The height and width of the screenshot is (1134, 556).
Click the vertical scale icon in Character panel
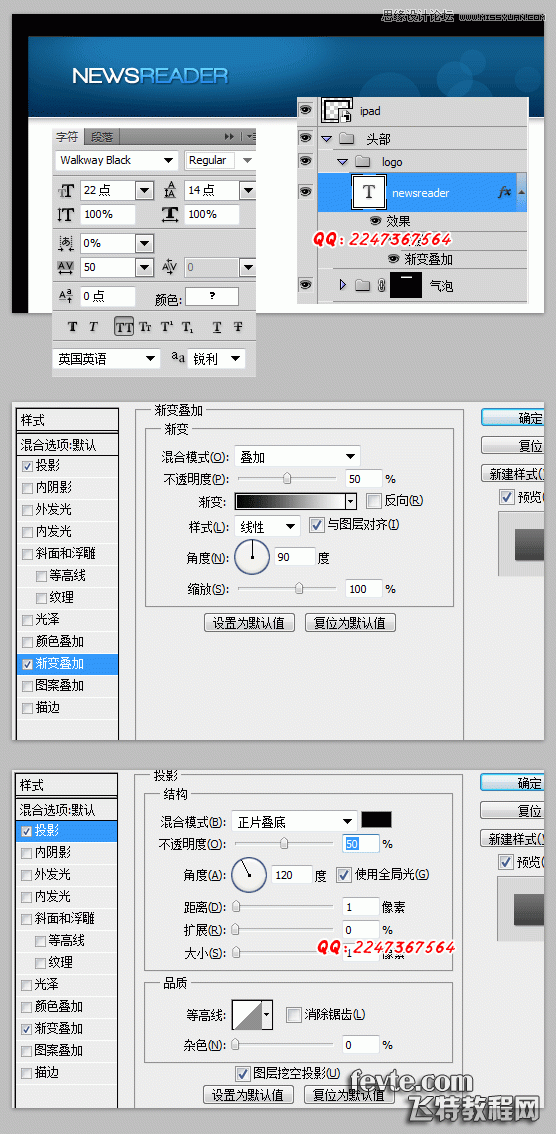(66, 214)
